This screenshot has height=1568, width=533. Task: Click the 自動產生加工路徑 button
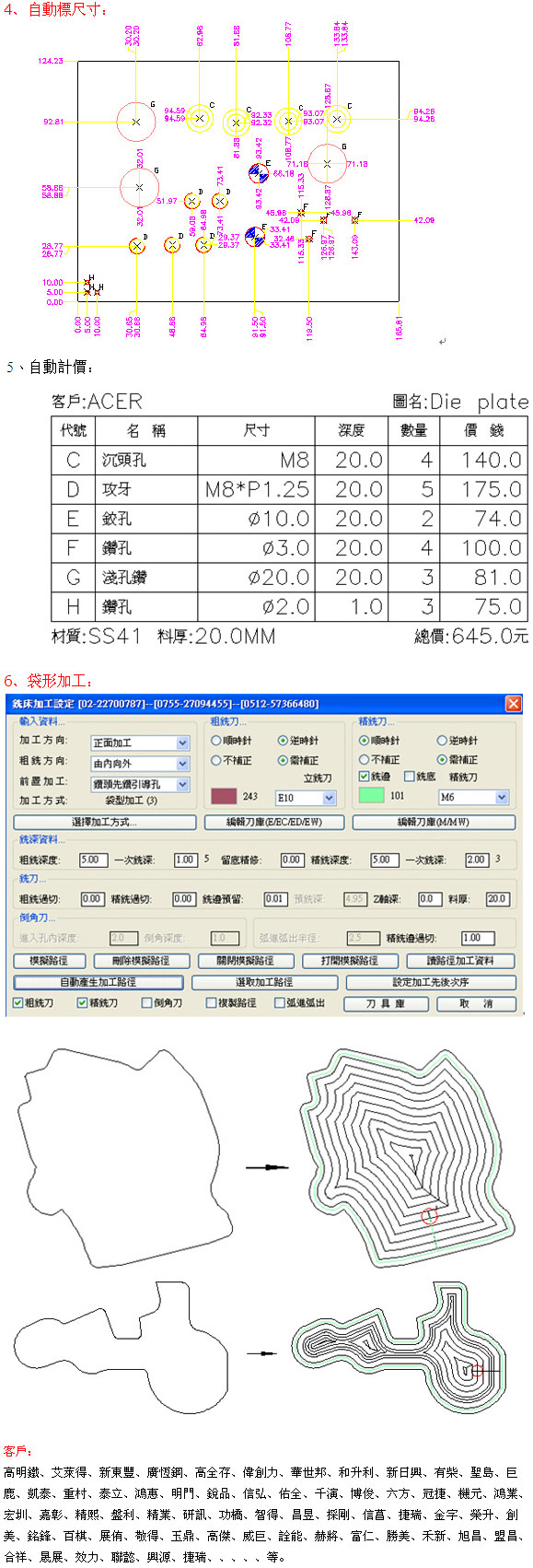coord(98,982)
